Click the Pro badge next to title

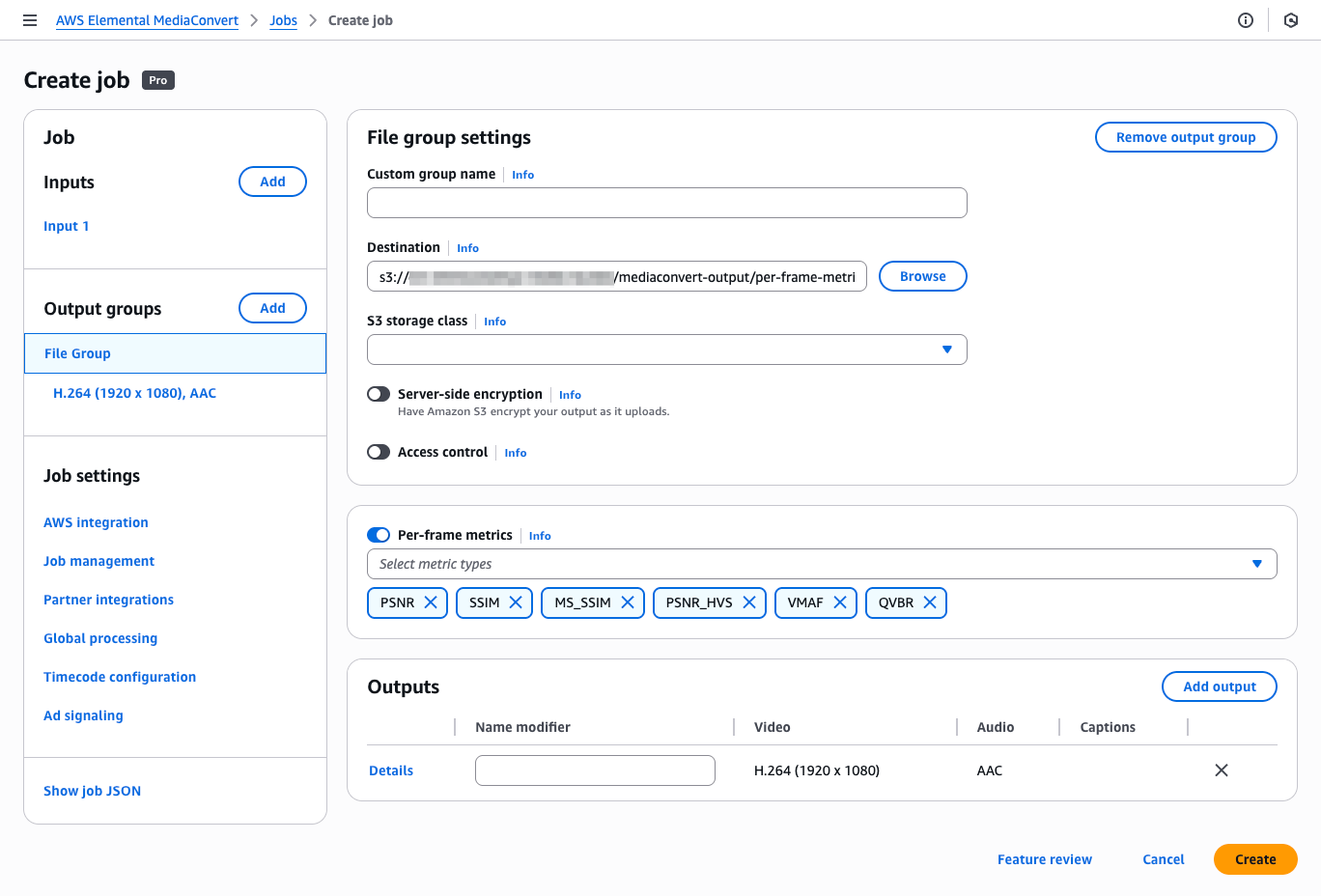[158, 80]
